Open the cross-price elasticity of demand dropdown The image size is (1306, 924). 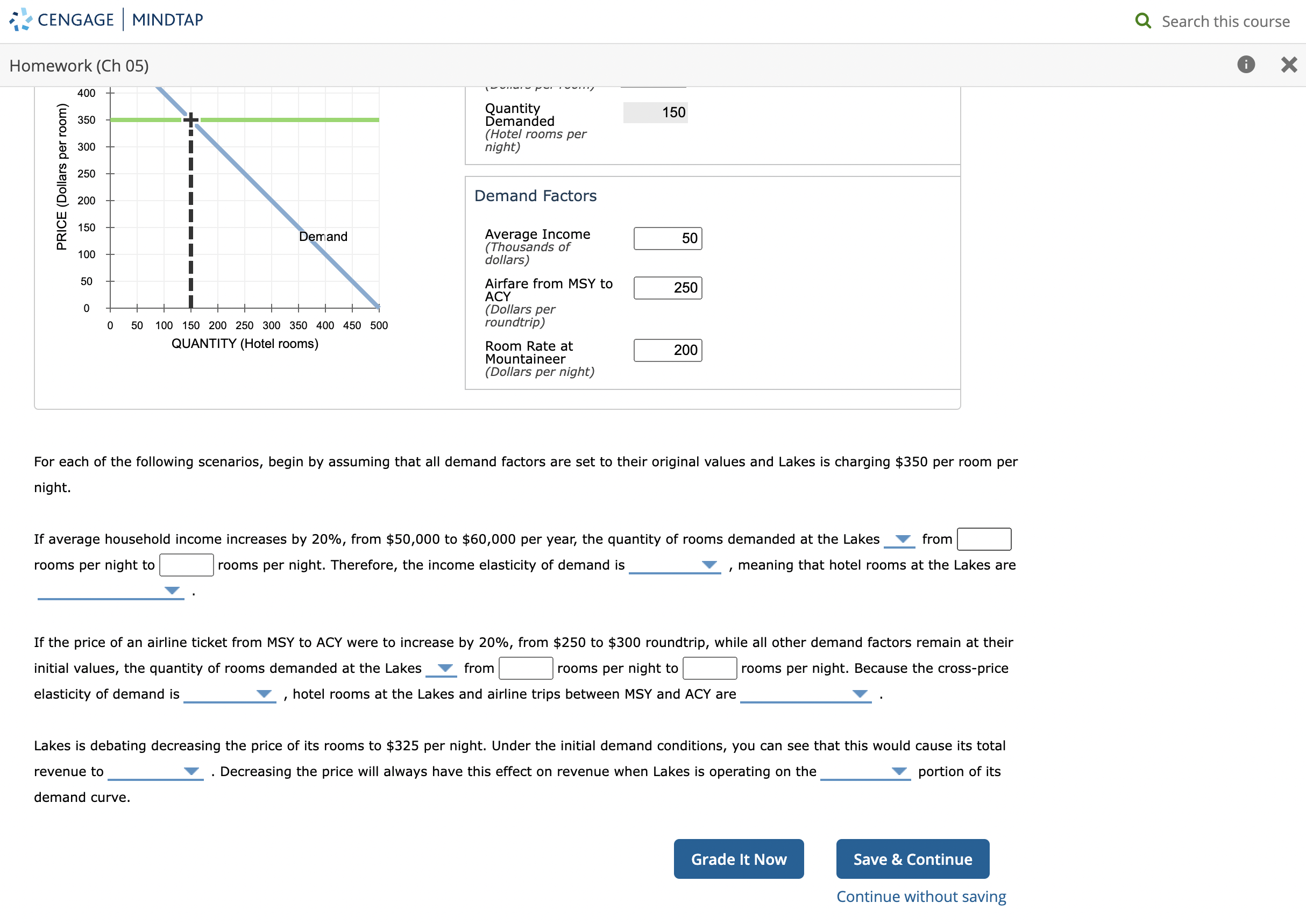tap(264, 694)
